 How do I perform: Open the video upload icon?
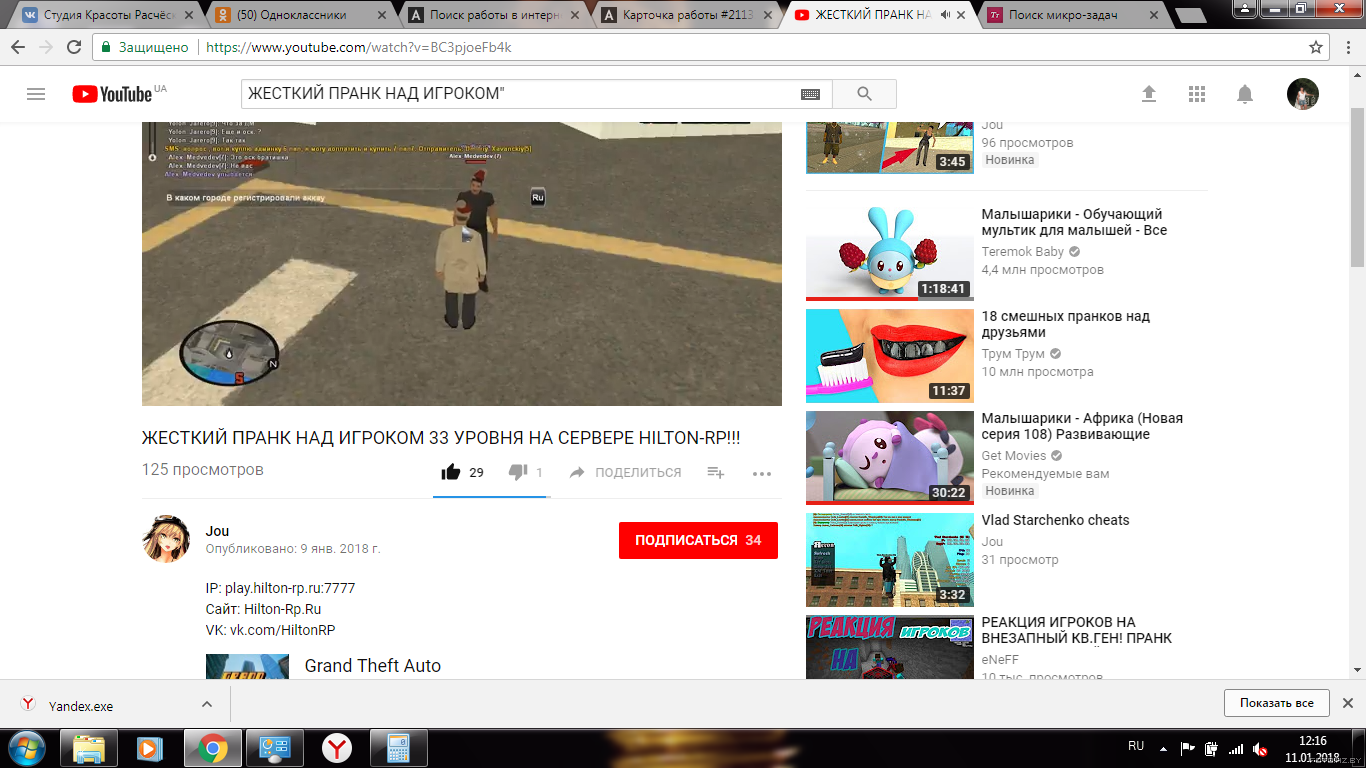click(1149, 94)
